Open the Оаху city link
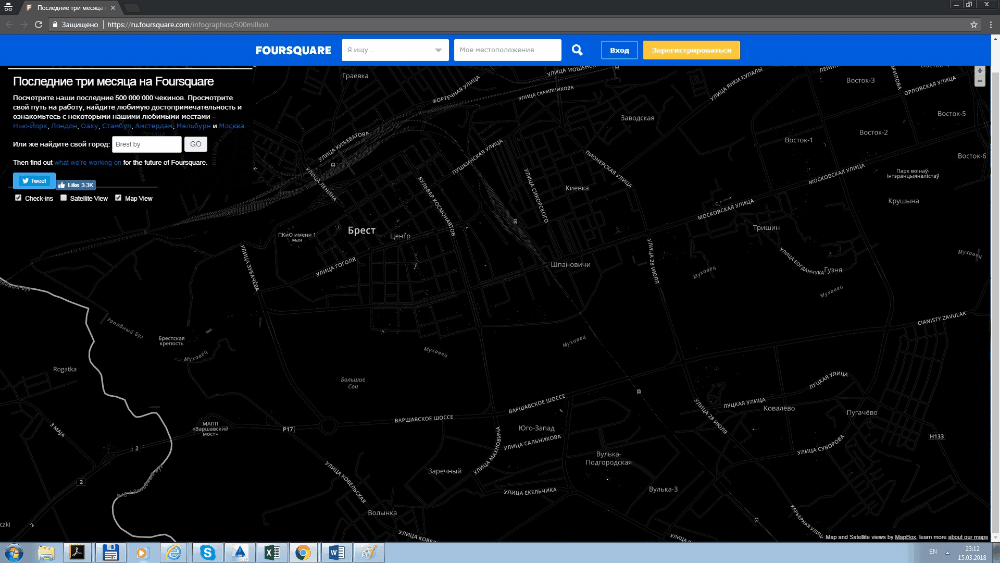 coord(89,126)
